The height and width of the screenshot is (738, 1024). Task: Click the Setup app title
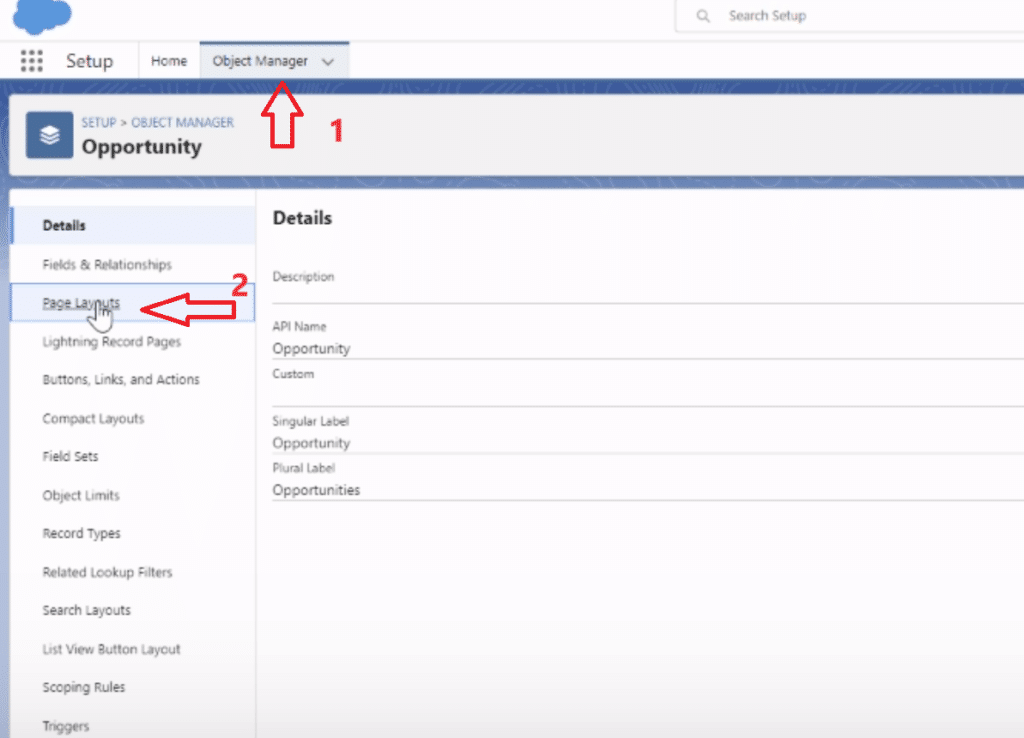pyautogui.click(x=89, y=61)
